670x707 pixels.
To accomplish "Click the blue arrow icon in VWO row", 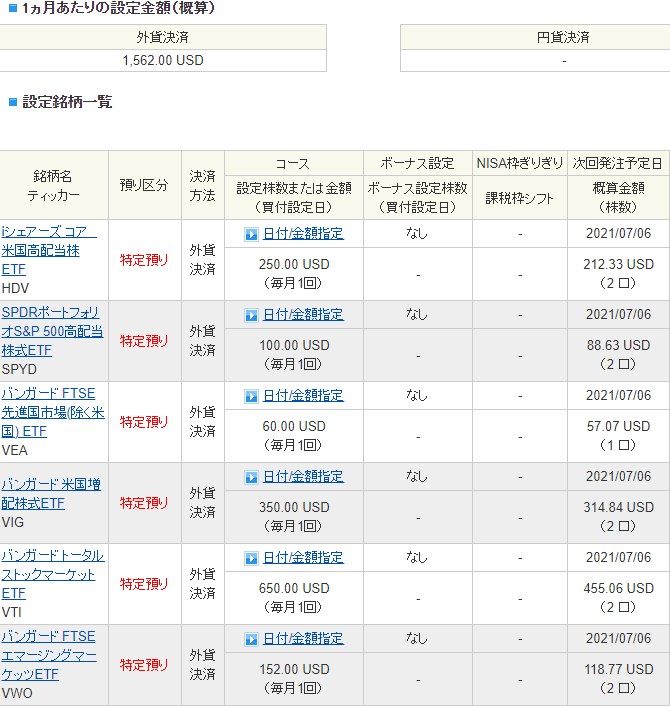I will point(251,639).
